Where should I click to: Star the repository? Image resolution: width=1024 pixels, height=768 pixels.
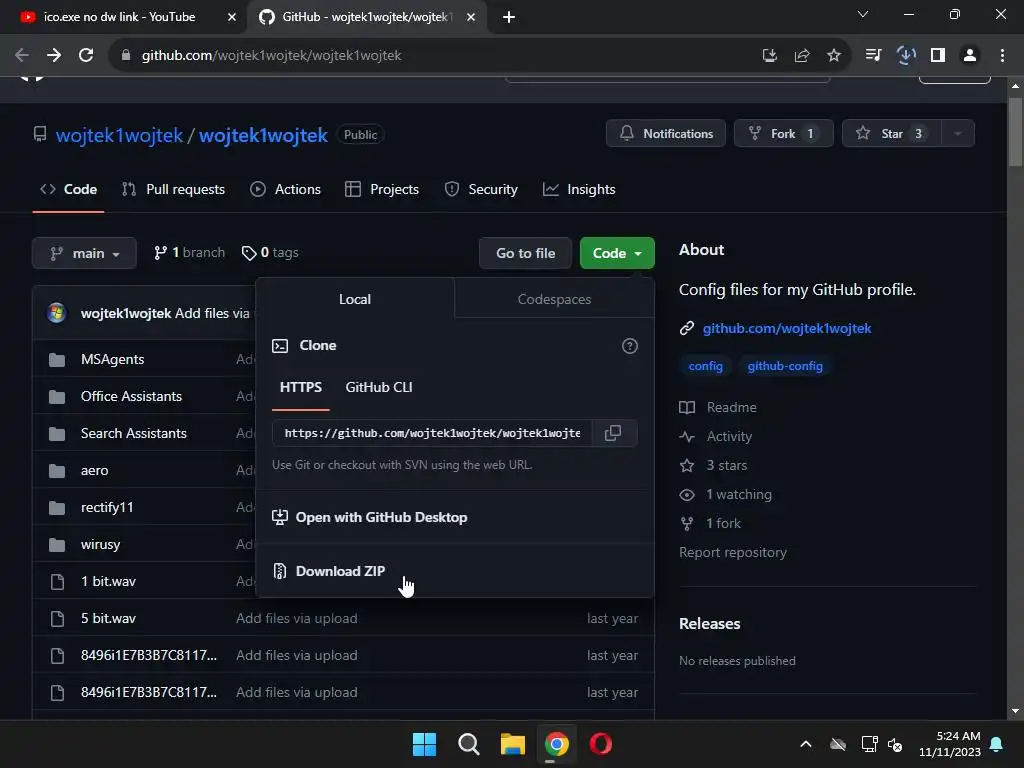point(891,133)
